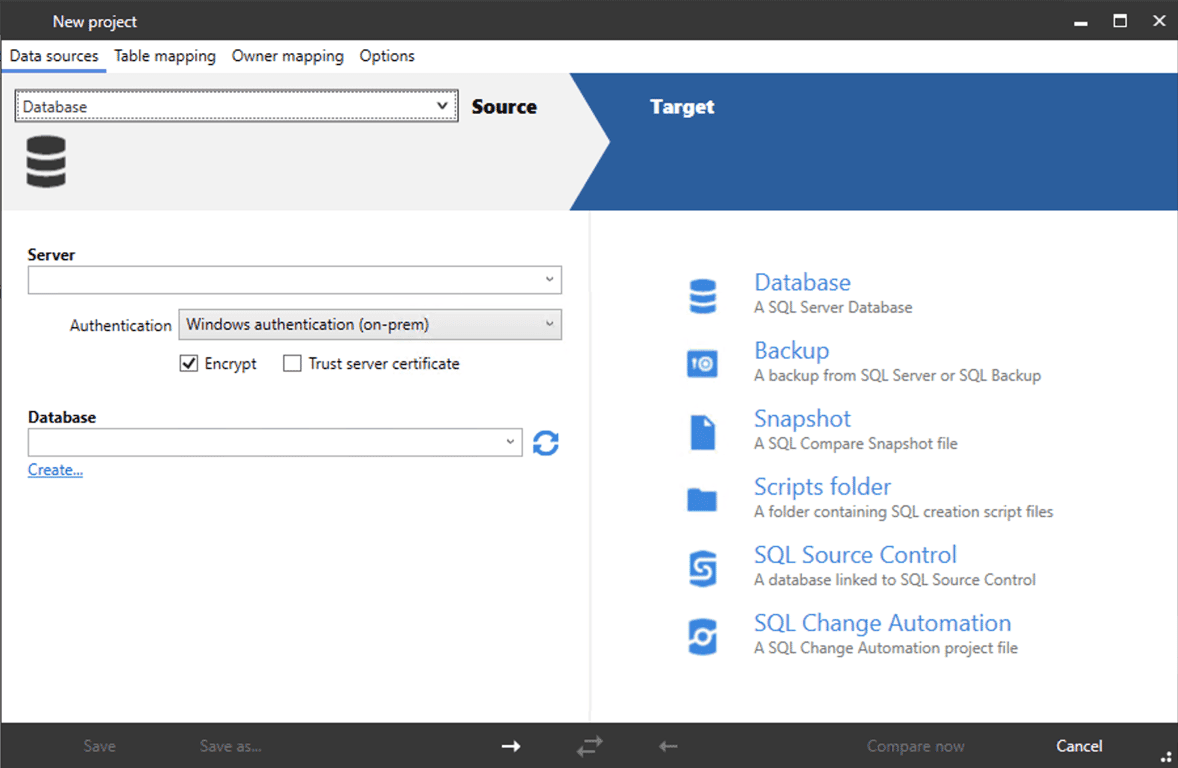Open the Options tab
Image resolution: width=1178 pixels, height=768 pixels.
pos(387,56)
